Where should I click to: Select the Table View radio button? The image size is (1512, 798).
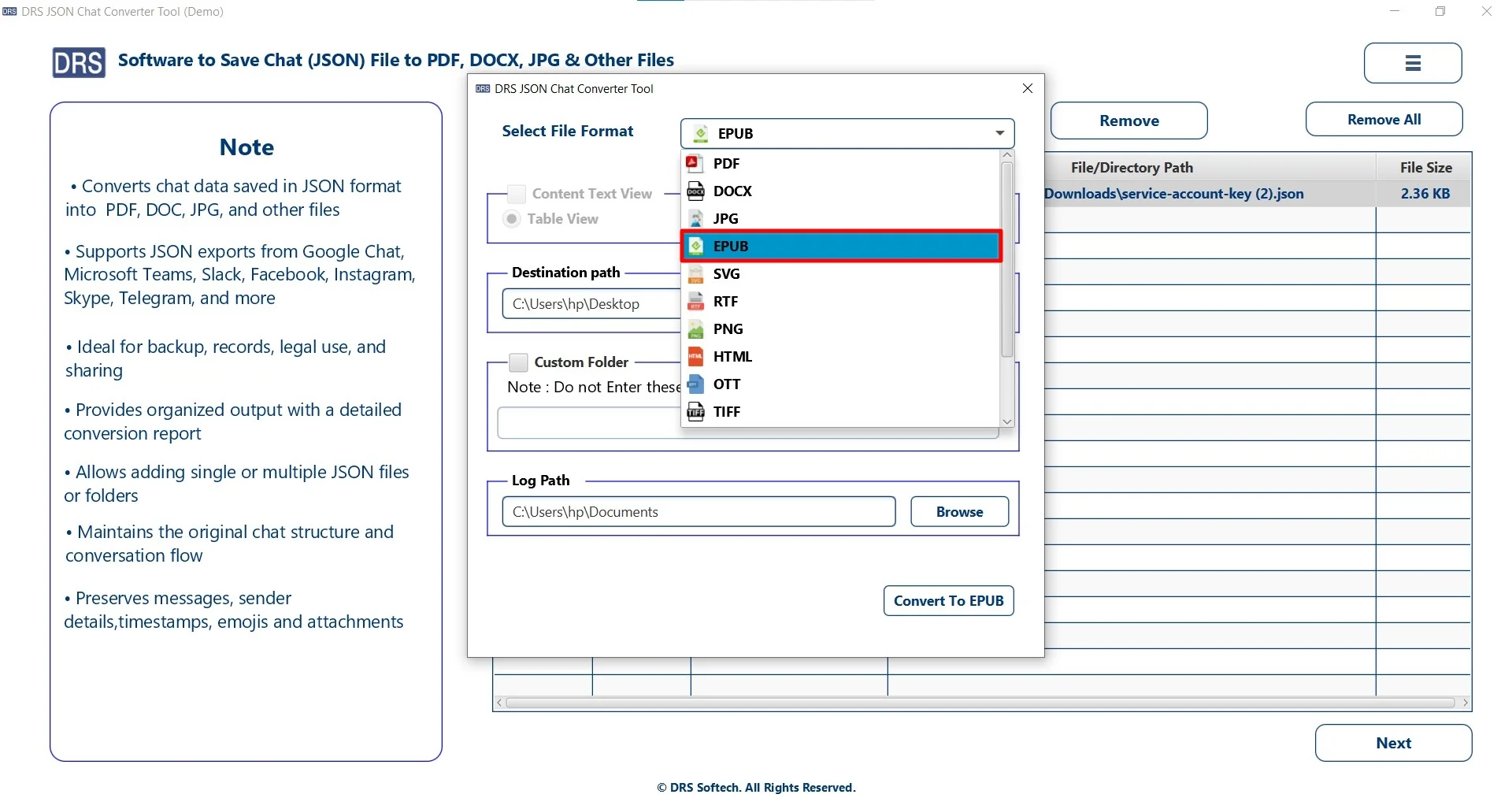[x=511, y=219]
